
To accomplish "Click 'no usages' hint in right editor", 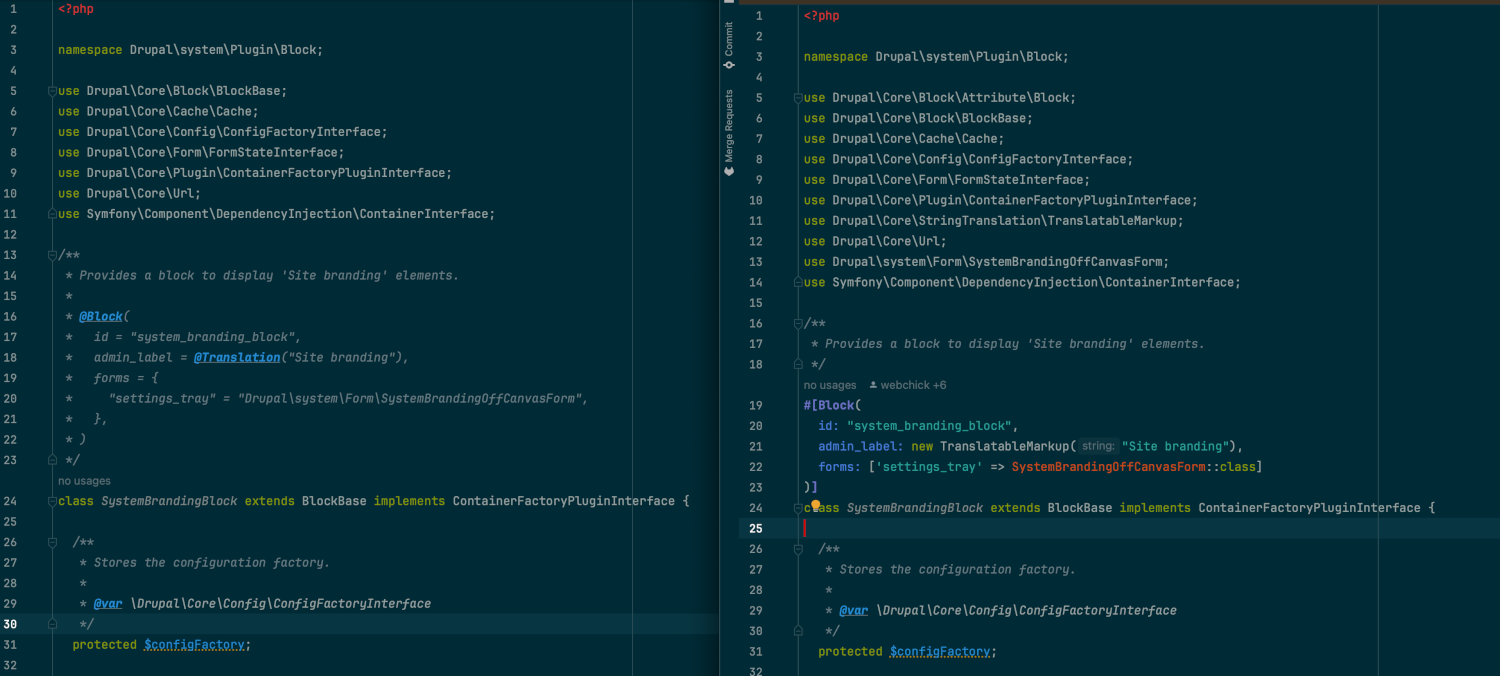I will click(x=830, y=385).
